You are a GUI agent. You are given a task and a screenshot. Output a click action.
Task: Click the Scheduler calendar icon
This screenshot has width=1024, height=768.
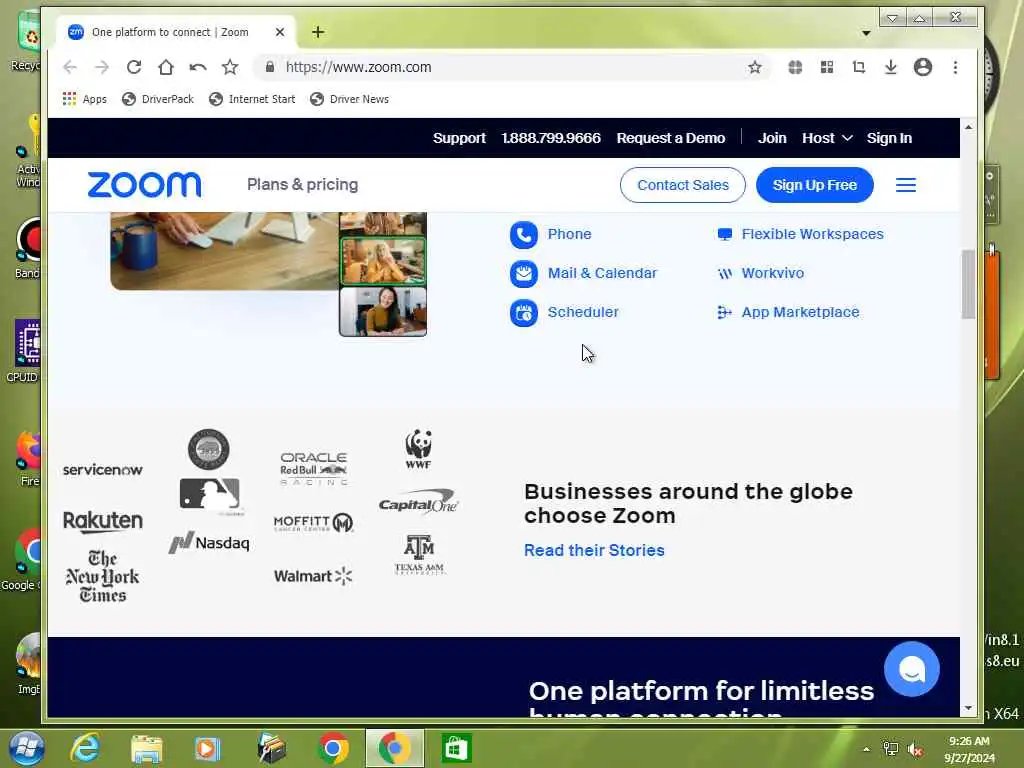(x=524, y=313)
